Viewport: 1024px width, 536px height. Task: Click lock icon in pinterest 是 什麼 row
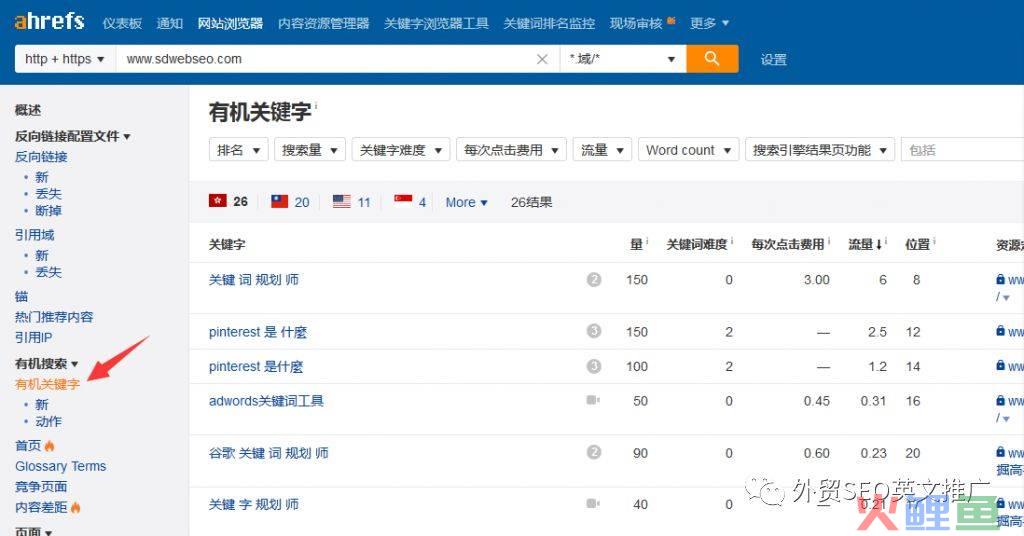click(x=1000, y=331)
